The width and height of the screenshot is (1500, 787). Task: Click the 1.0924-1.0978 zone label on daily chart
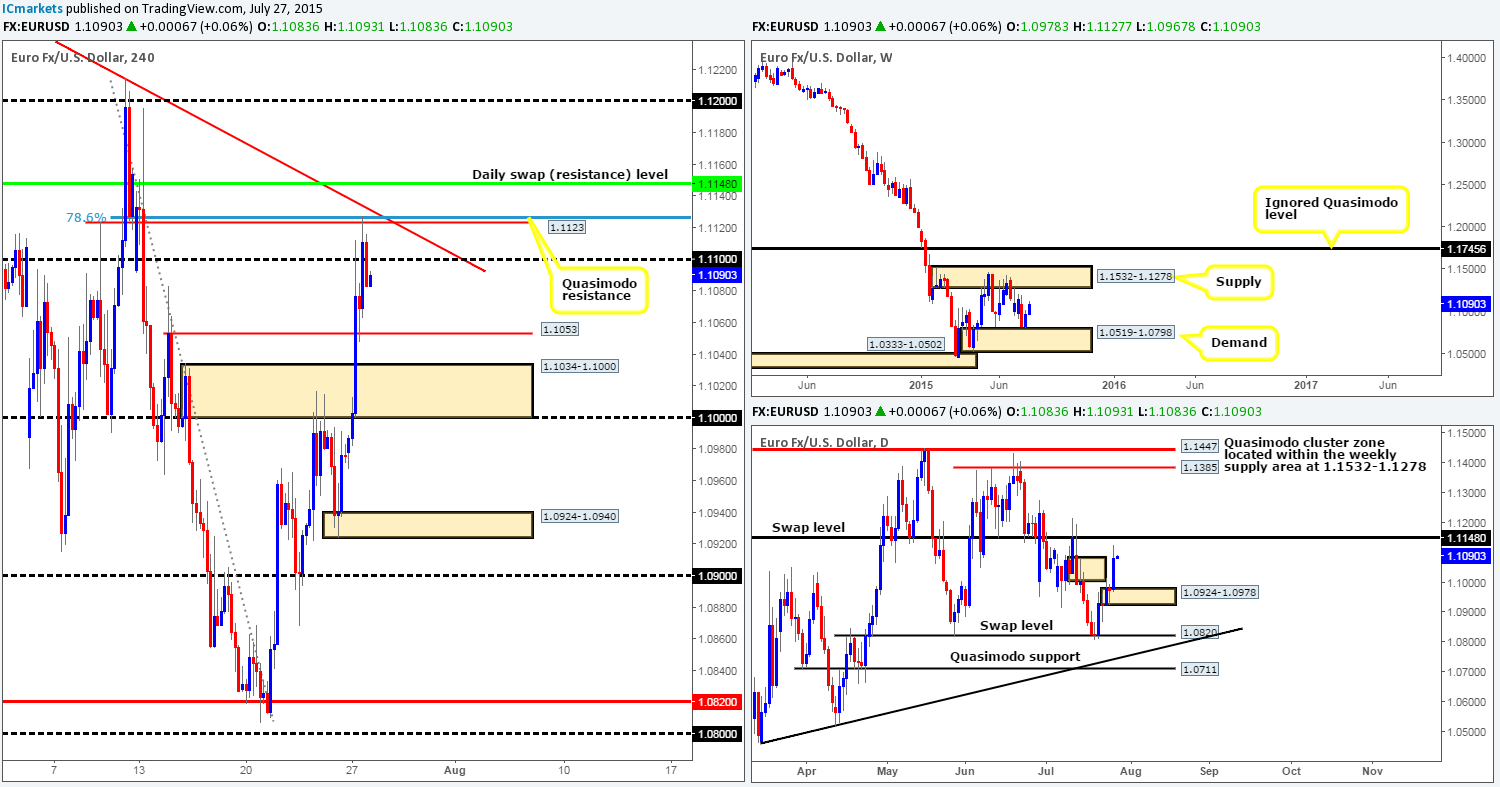1221,592
